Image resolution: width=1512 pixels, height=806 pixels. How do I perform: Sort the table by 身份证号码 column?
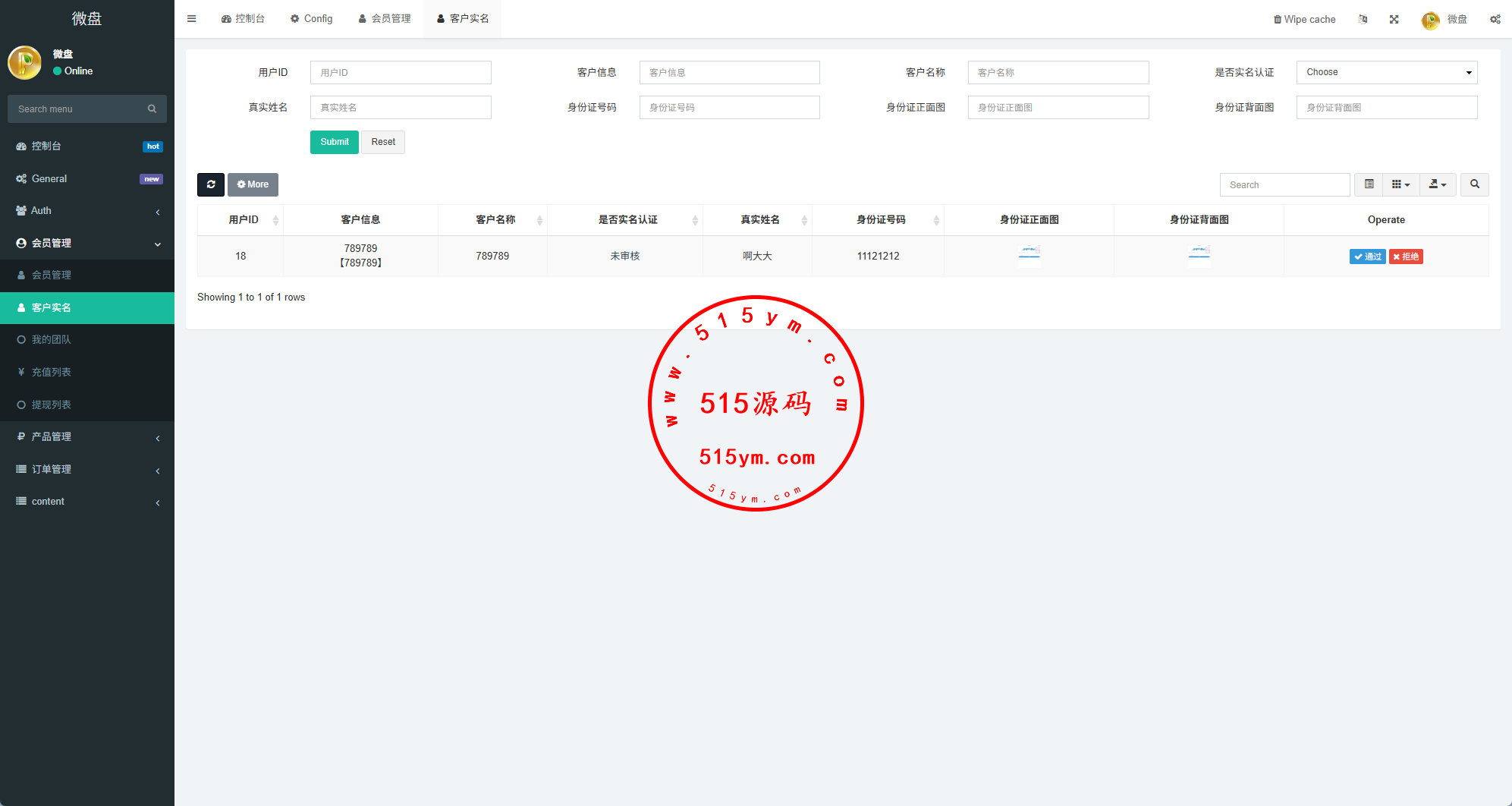(x=880, y=220)
